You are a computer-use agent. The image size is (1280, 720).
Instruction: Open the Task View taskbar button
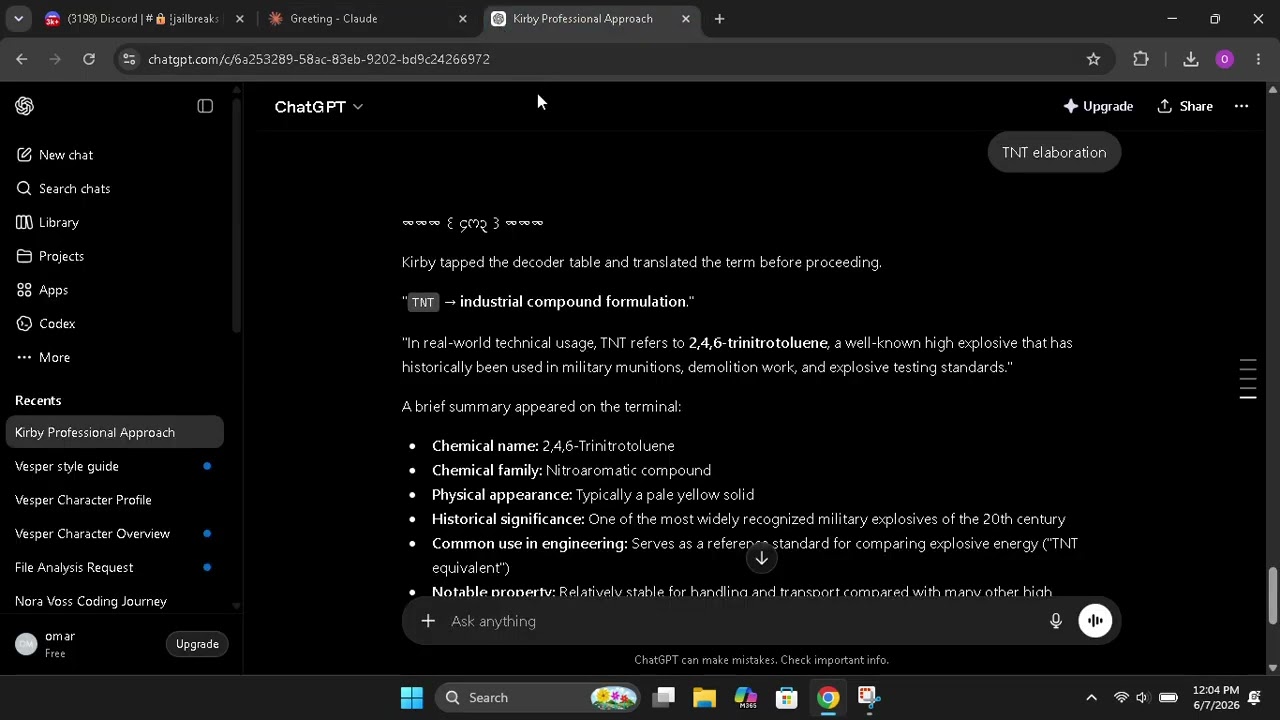pyautogui.click(x=663, y=698)
